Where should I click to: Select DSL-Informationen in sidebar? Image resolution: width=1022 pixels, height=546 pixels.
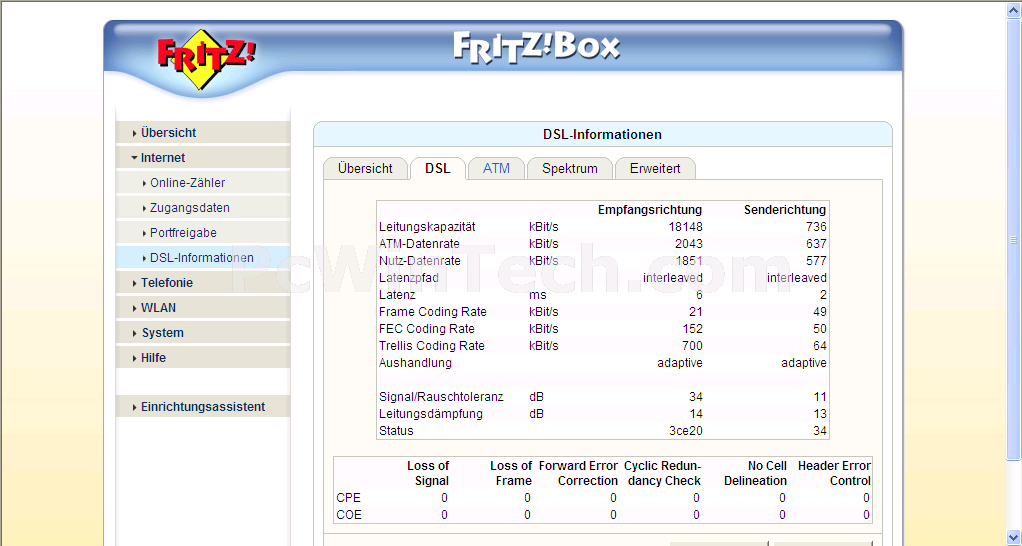click(x=203, y=257)
